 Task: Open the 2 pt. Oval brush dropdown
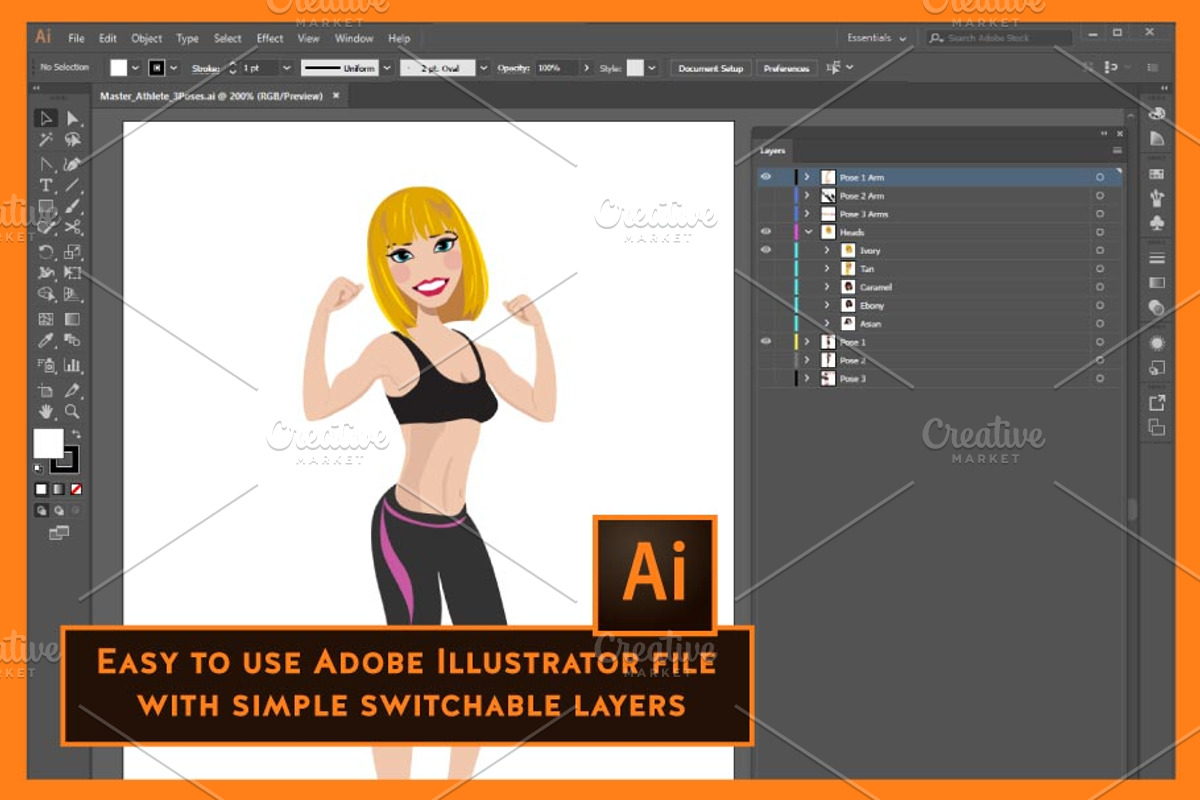484,68
